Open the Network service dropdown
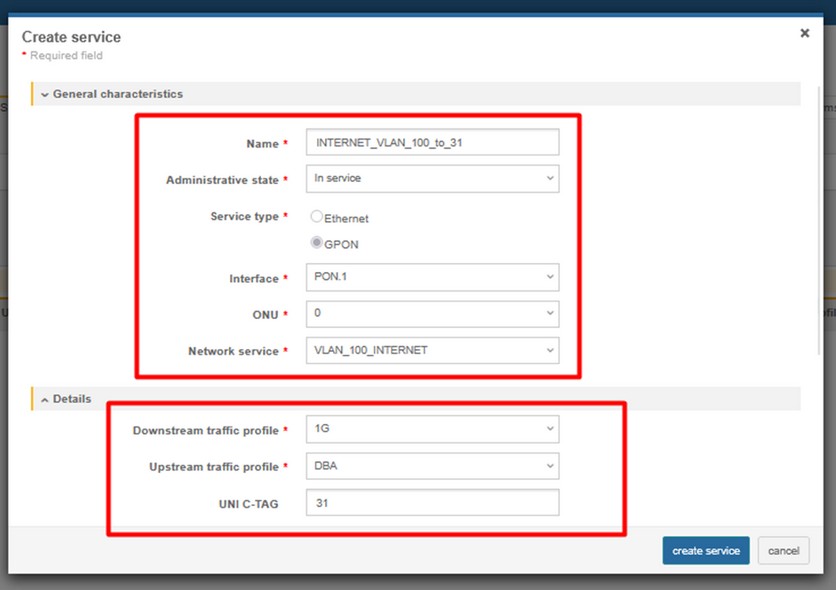Screen dimensions: 836x590 click(x=431, y=351)
